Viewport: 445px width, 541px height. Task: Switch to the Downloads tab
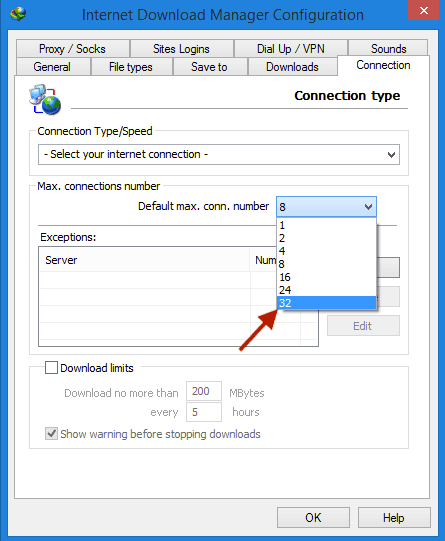(292, 67)
